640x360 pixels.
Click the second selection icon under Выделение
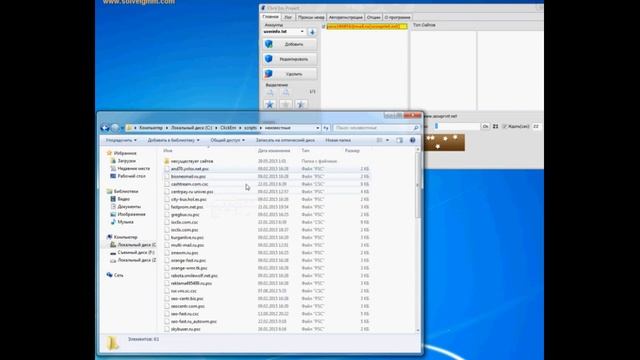(286, 92)
